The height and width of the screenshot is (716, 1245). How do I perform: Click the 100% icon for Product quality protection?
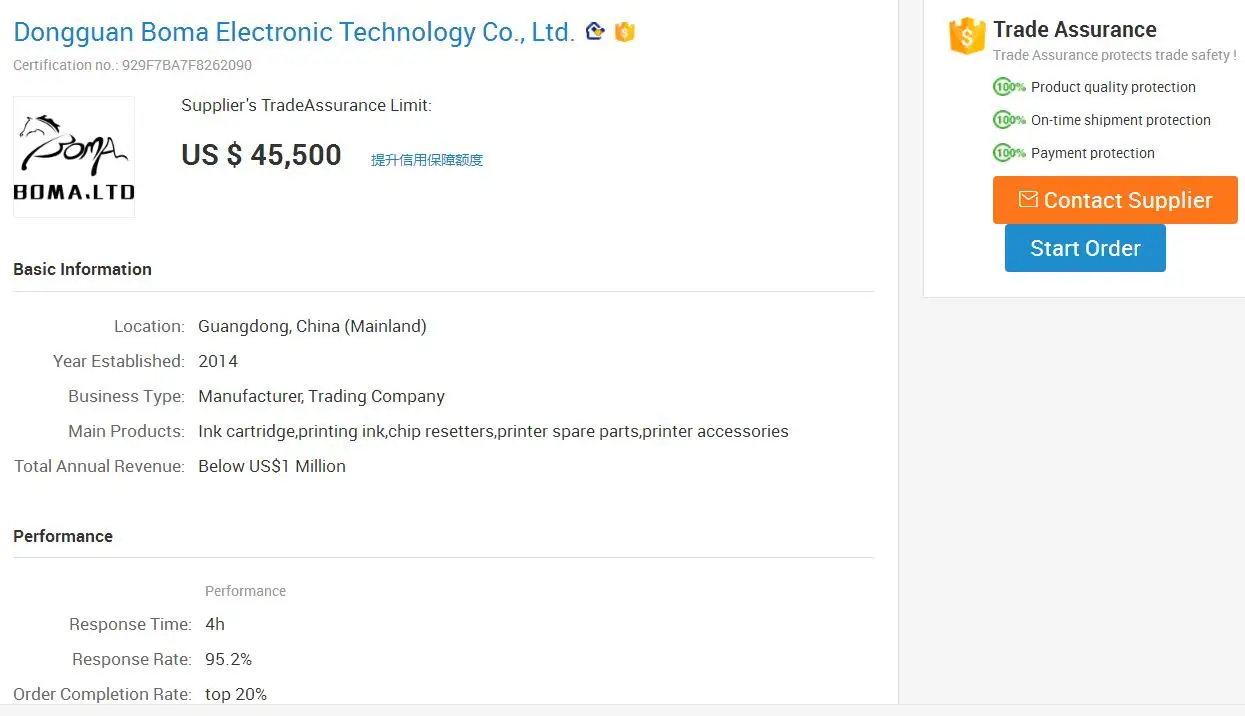click(1009, 87)
